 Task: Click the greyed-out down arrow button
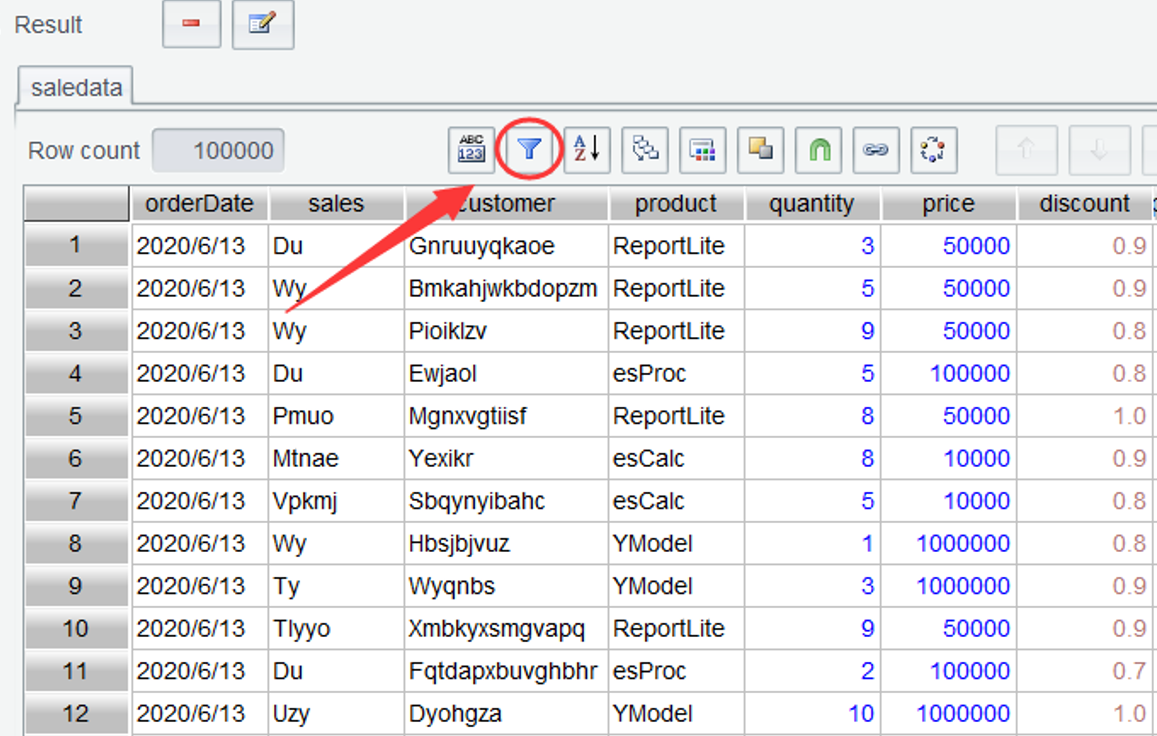[1099, 150]
